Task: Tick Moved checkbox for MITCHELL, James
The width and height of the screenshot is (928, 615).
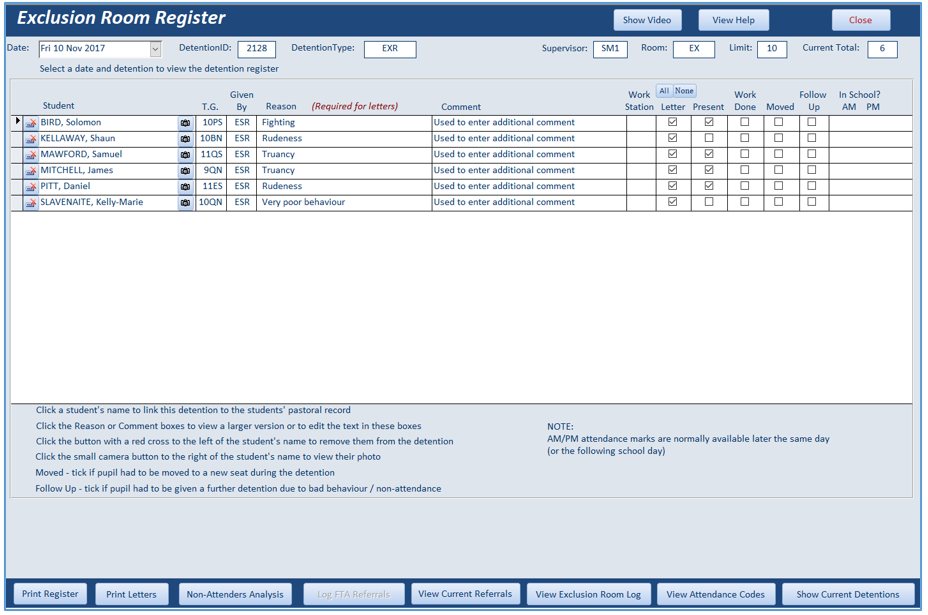Action: coord(778,170)
